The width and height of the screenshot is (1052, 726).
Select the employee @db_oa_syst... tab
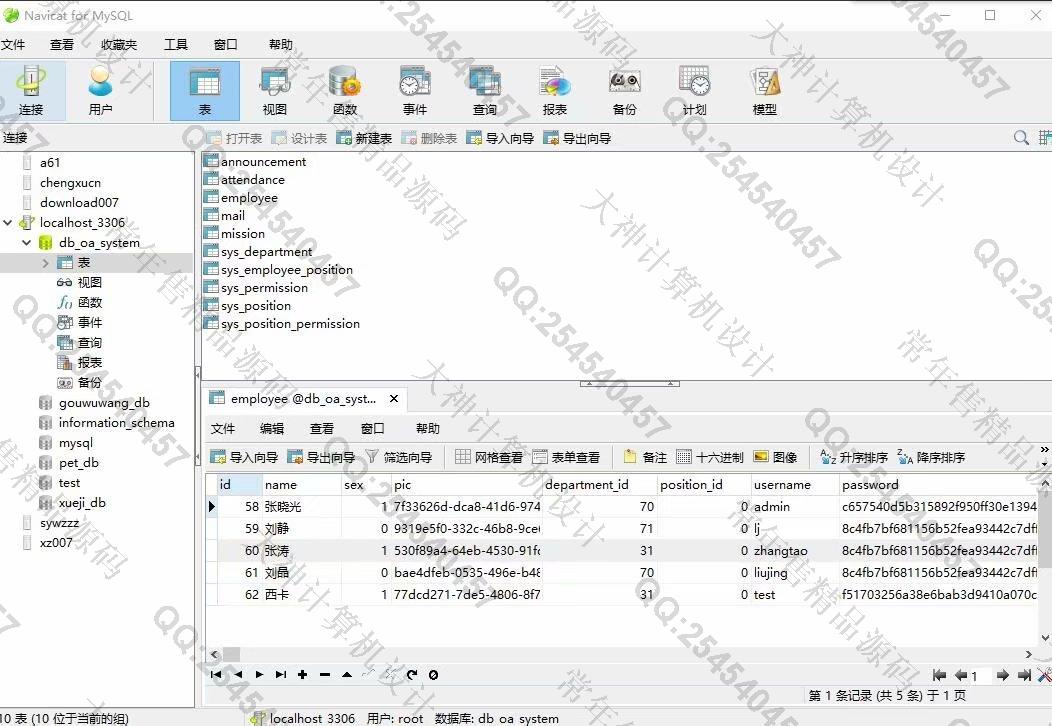(303, 399)
